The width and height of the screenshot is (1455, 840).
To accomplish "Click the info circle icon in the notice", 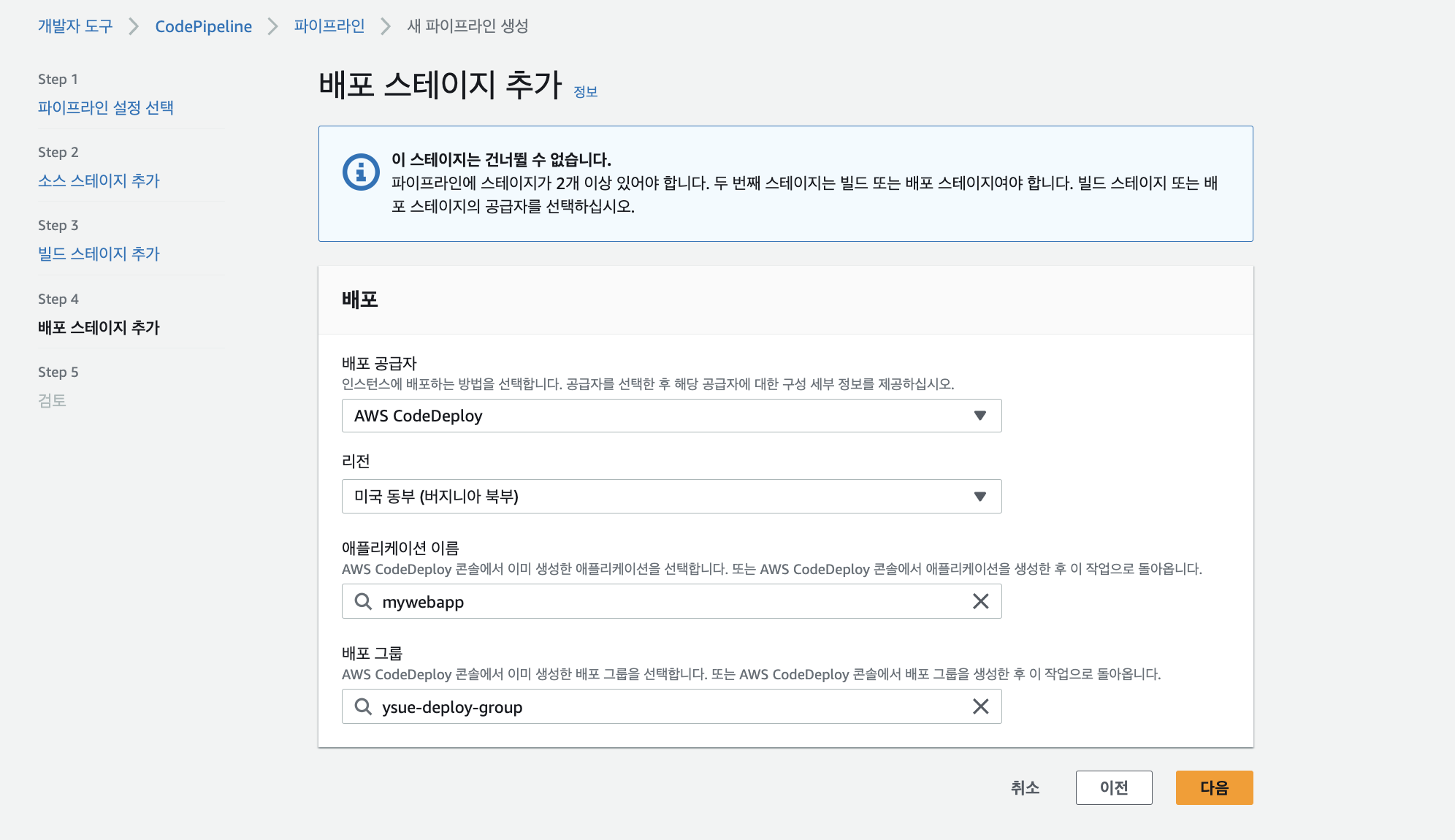I will pyautogui.click(x=361, y=172).
